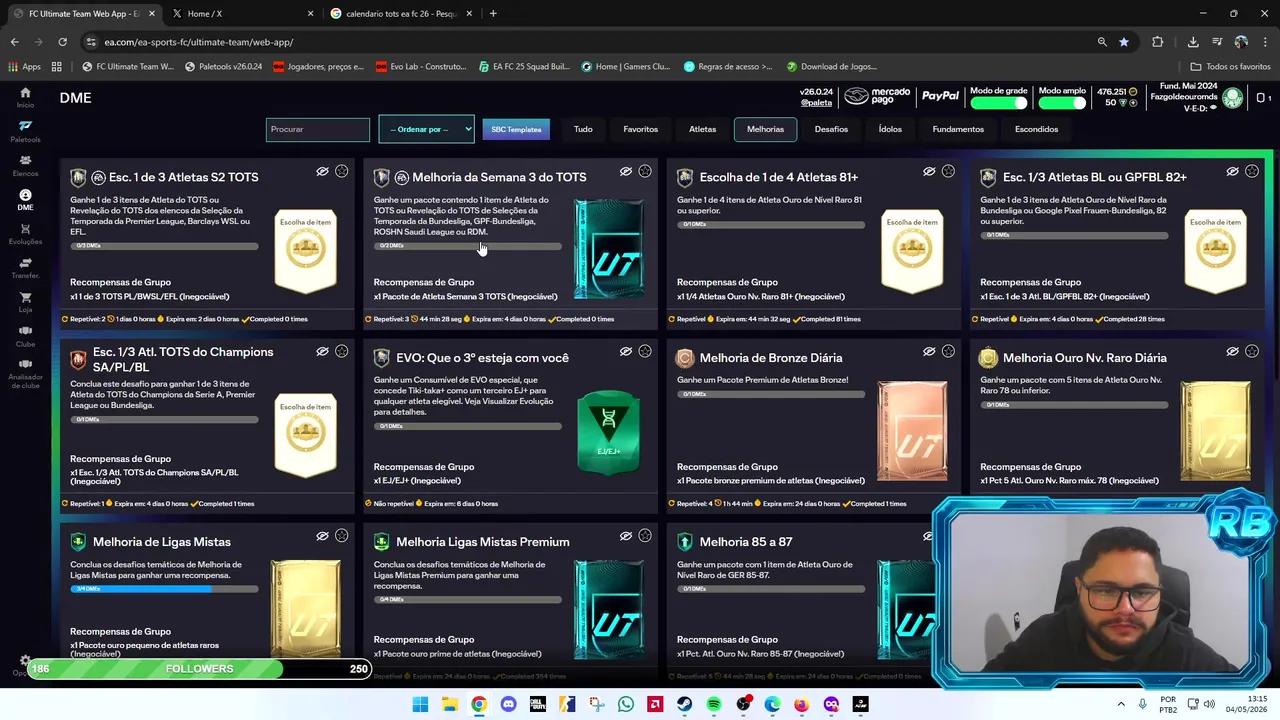Select the Escondidos filter tab
This screenshot has height=720, width=1280.
pyautogui.click(x=1036, y=129)
